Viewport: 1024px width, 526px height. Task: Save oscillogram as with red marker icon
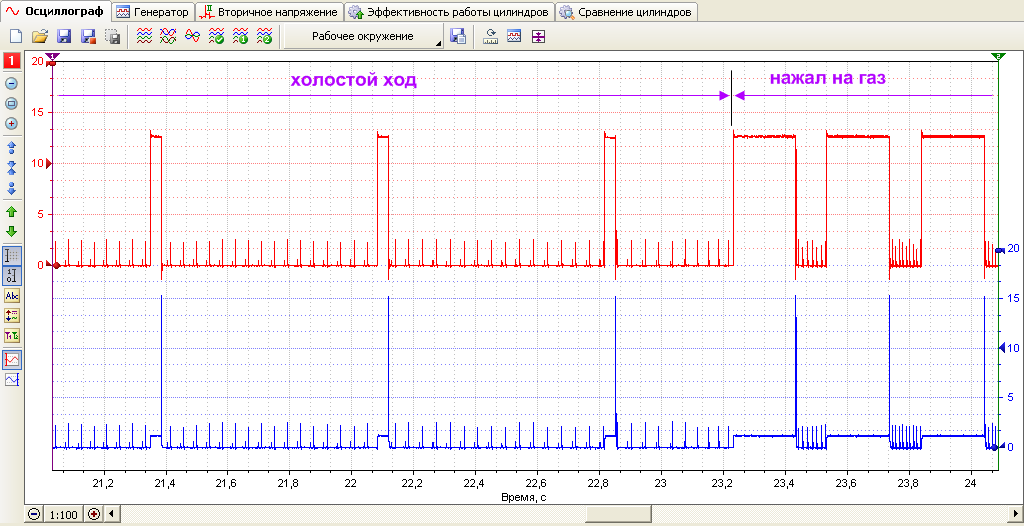(88, 37)
